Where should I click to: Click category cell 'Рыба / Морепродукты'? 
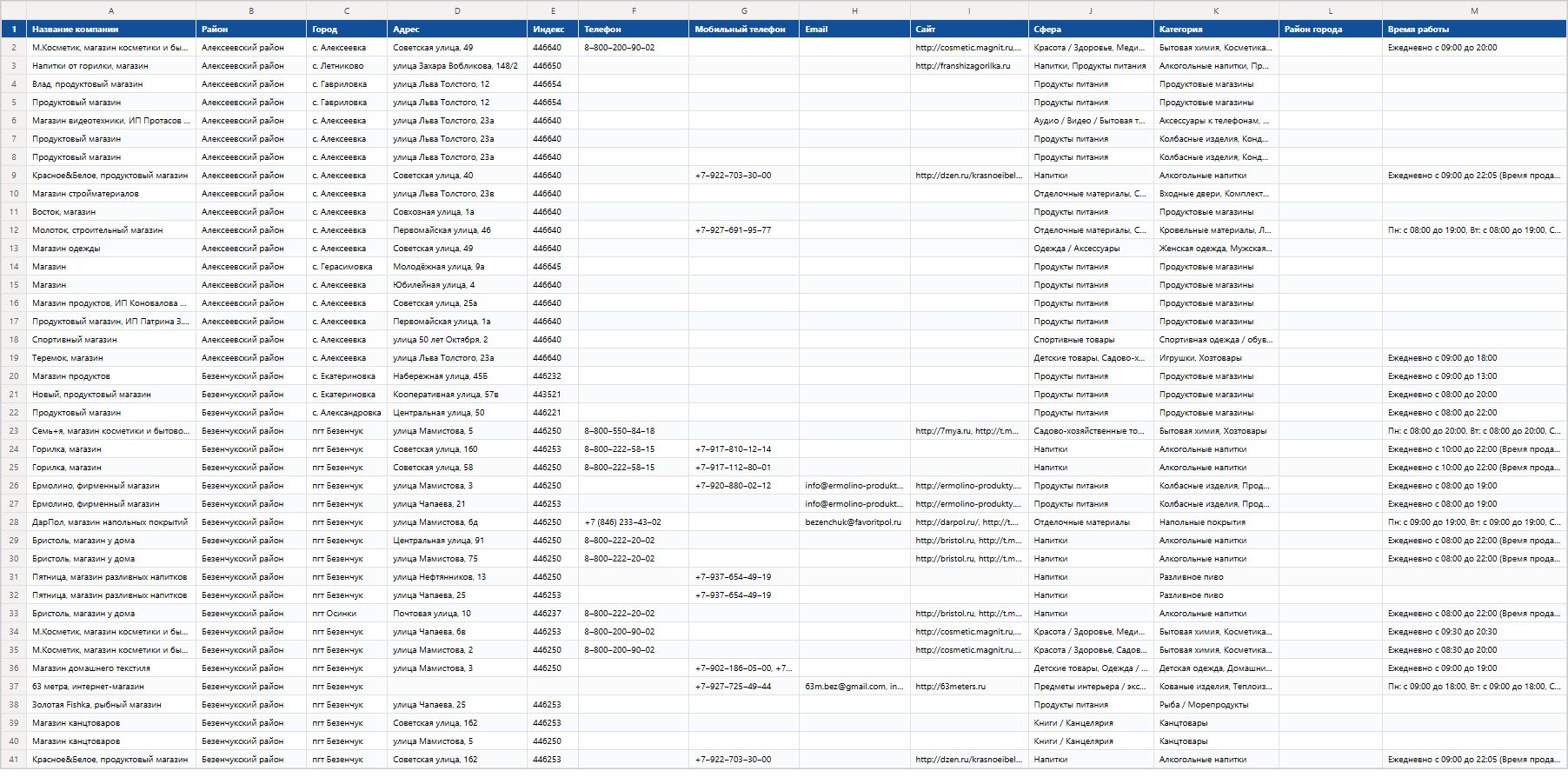click(x=1216, y=705)
